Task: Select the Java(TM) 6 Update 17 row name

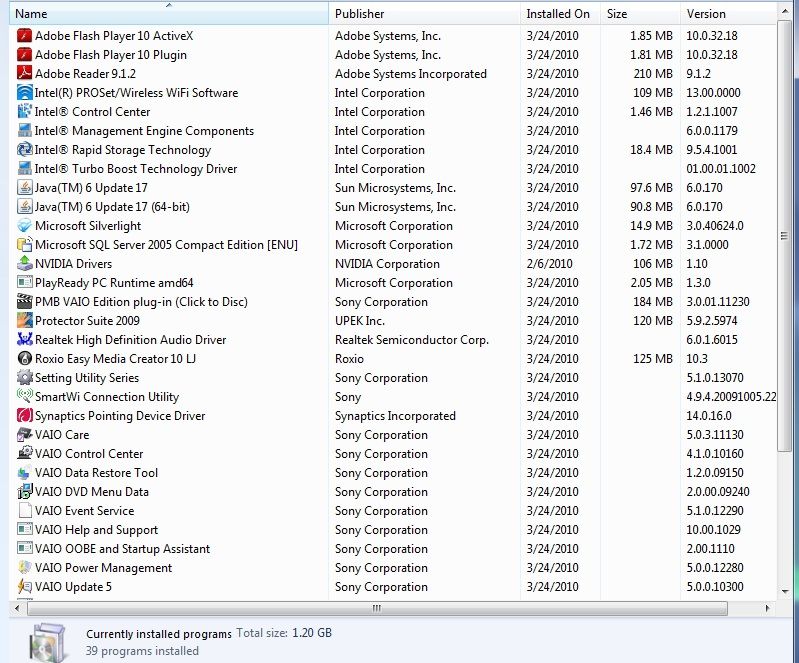Action: pos(91,188)
